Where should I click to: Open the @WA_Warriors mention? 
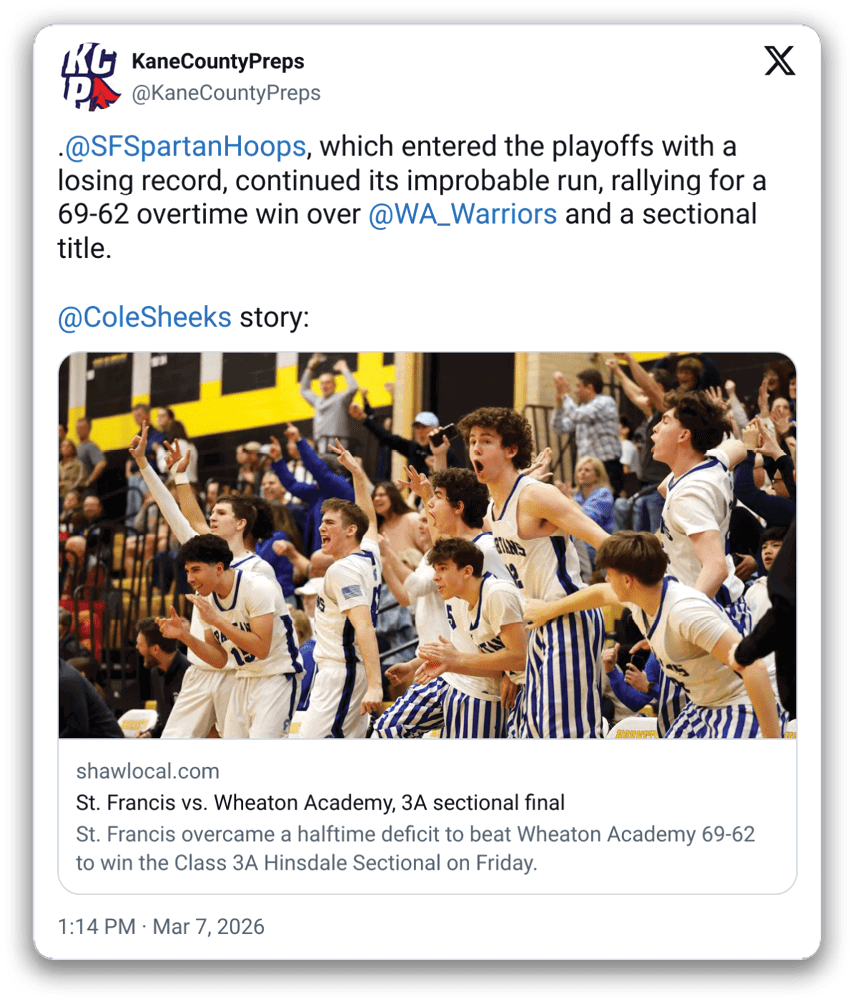click(463, 214)
